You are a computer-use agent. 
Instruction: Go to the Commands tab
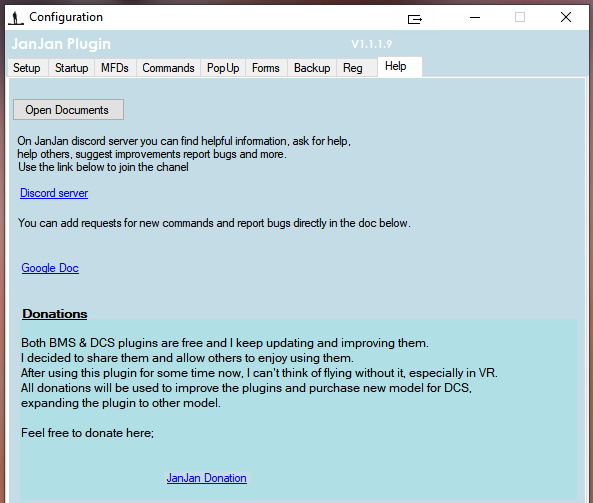tap(168, 68)
